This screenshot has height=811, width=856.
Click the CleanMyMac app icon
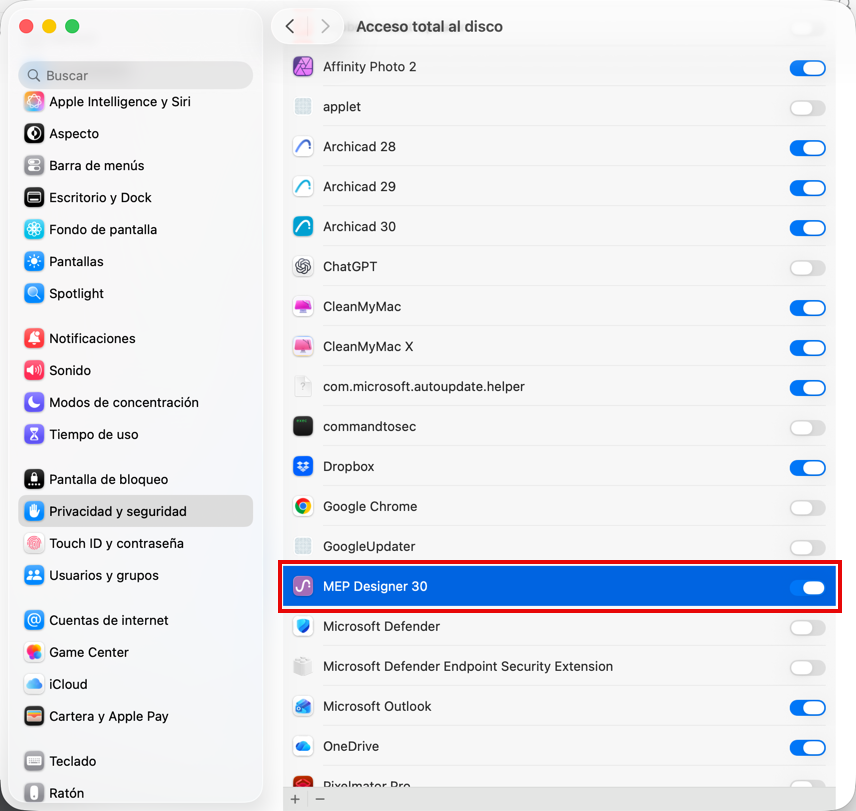point(303,307)
